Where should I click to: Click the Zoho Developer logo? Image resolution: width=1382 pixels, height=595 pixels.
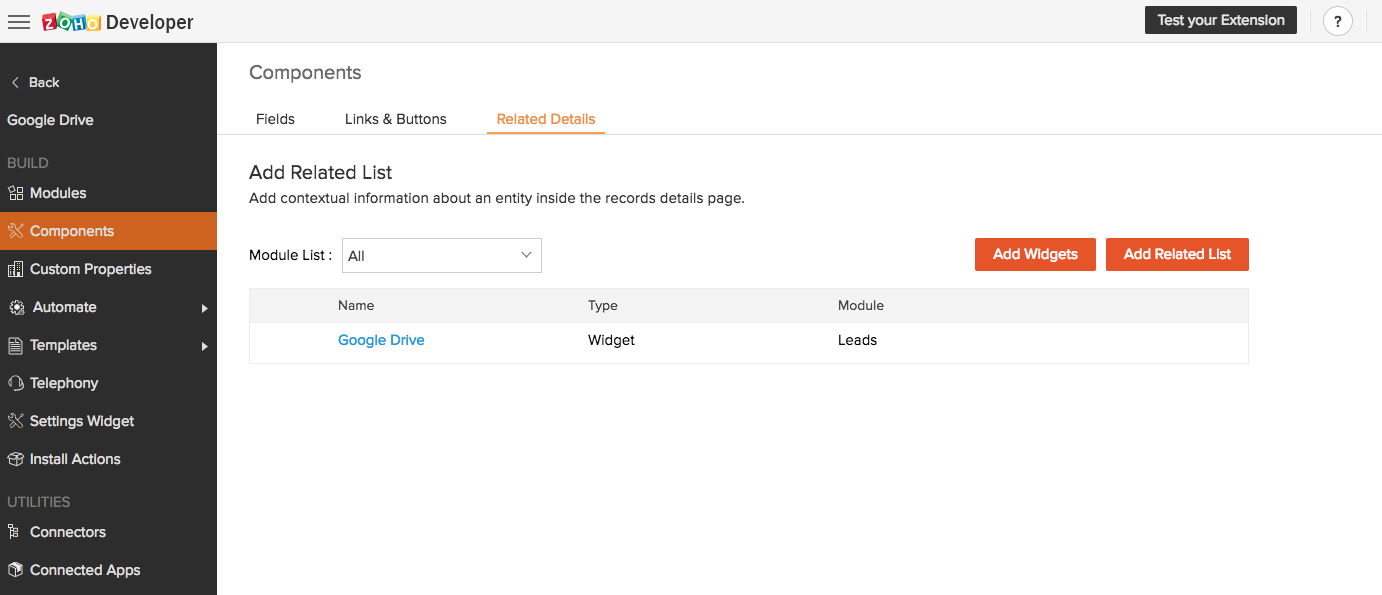tap(118, 22)
